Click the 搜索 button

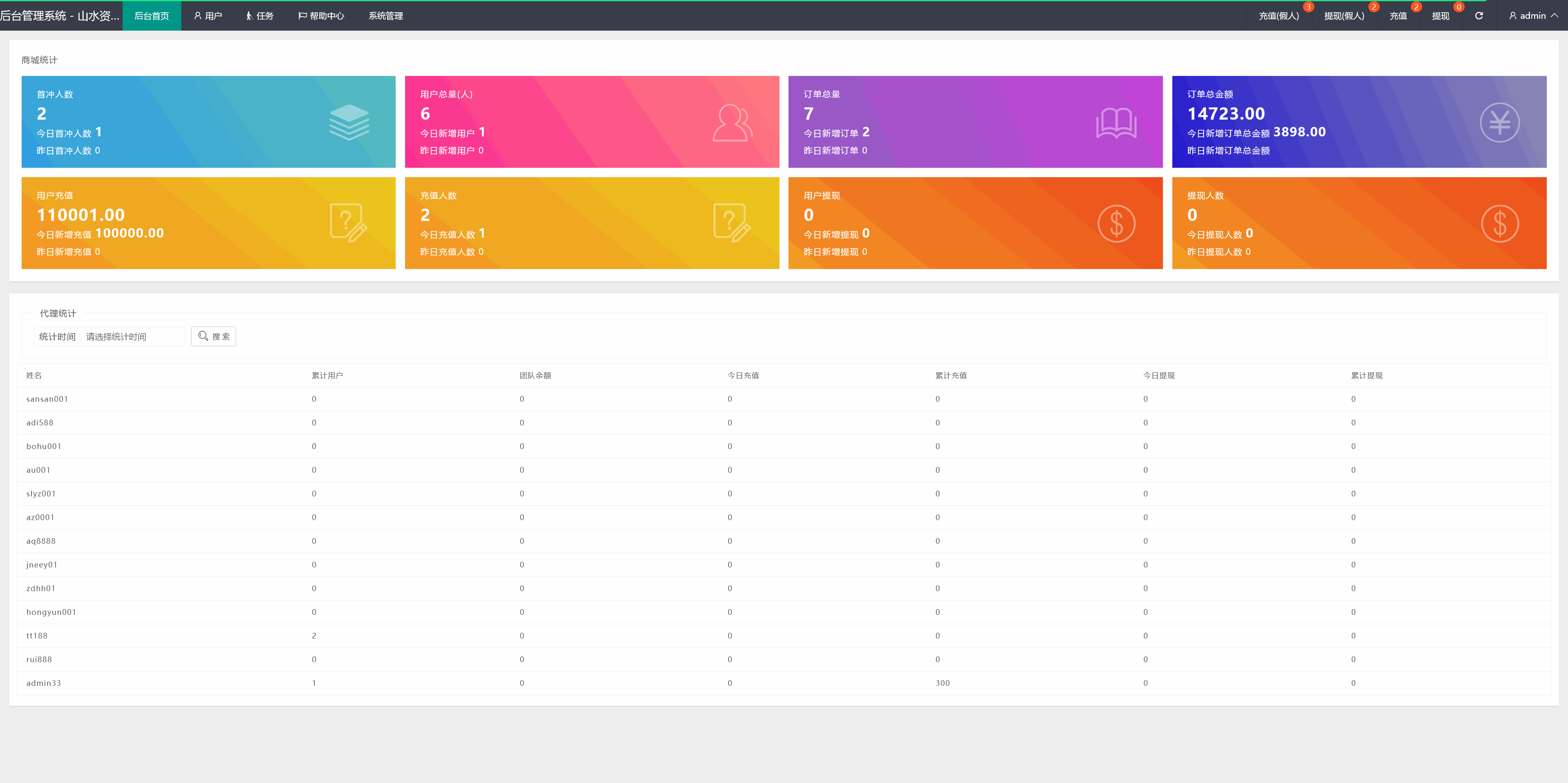(x=214, y=336)
